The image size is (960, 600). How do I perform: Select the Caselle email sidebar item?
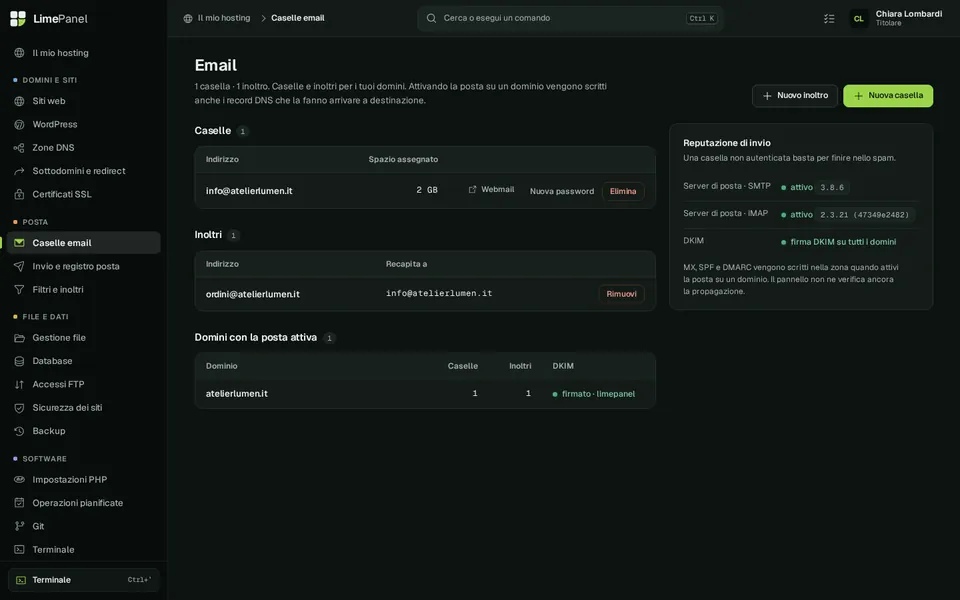tap(83, 243)
